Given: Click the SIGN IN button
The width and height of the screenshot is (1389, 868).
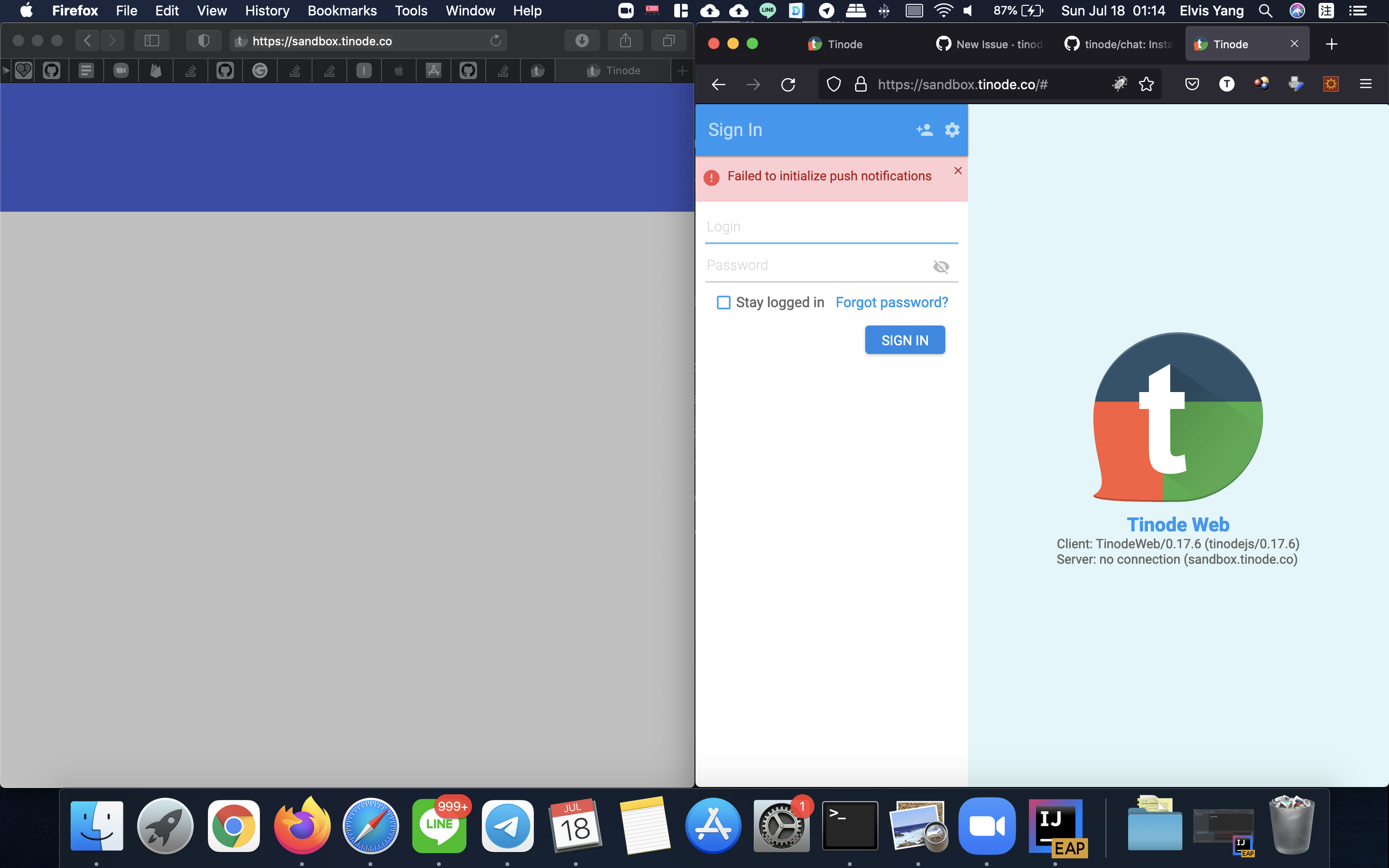Looking at the screenshot, I should [905, 339].
